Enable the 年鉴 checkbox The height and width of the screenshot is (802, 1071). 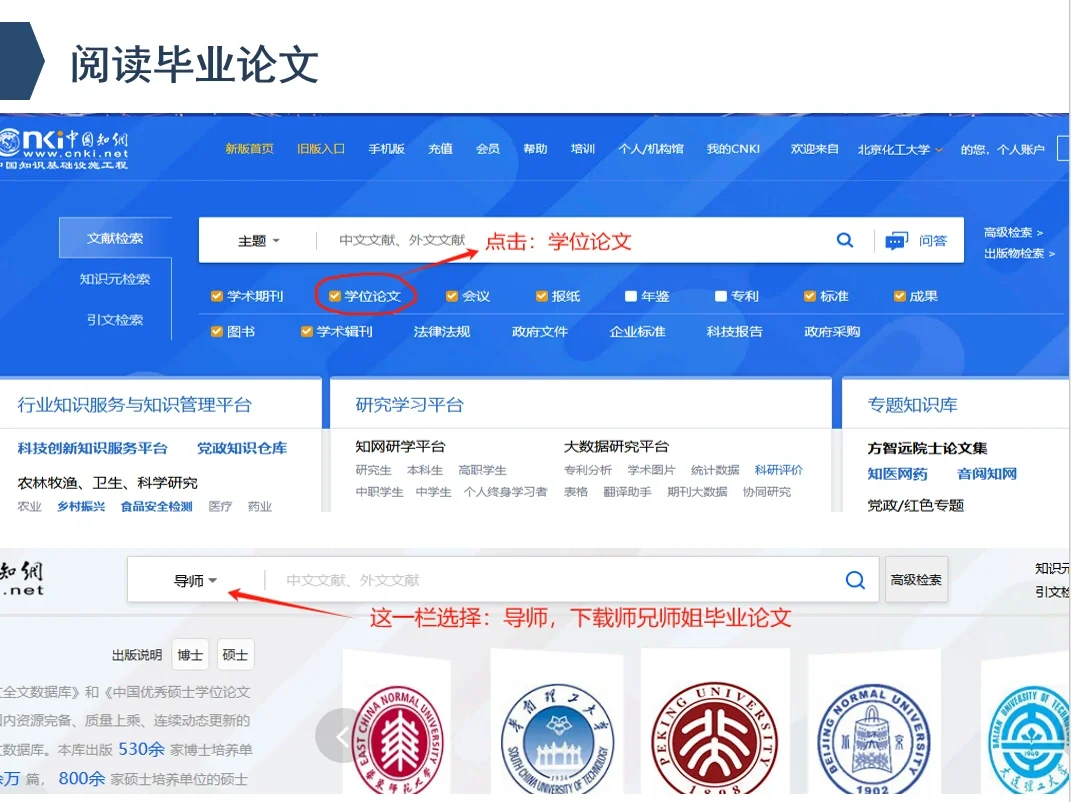click(x=631, y=296)
